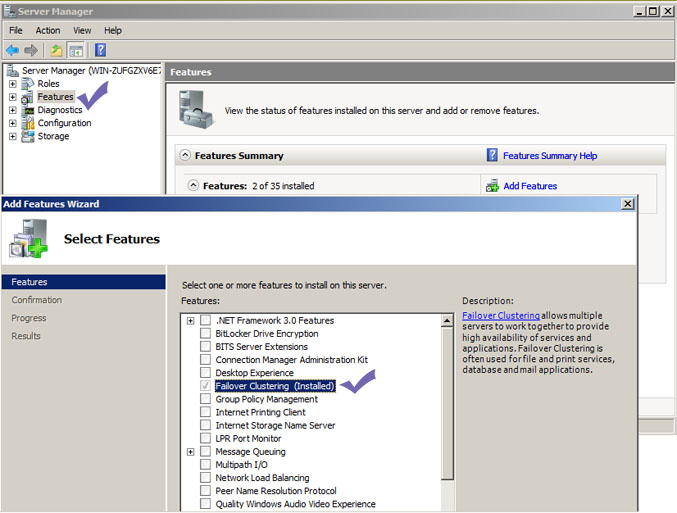
Task: Select the Diagnostics node icon in tree
Action: [x=28, y=111]
